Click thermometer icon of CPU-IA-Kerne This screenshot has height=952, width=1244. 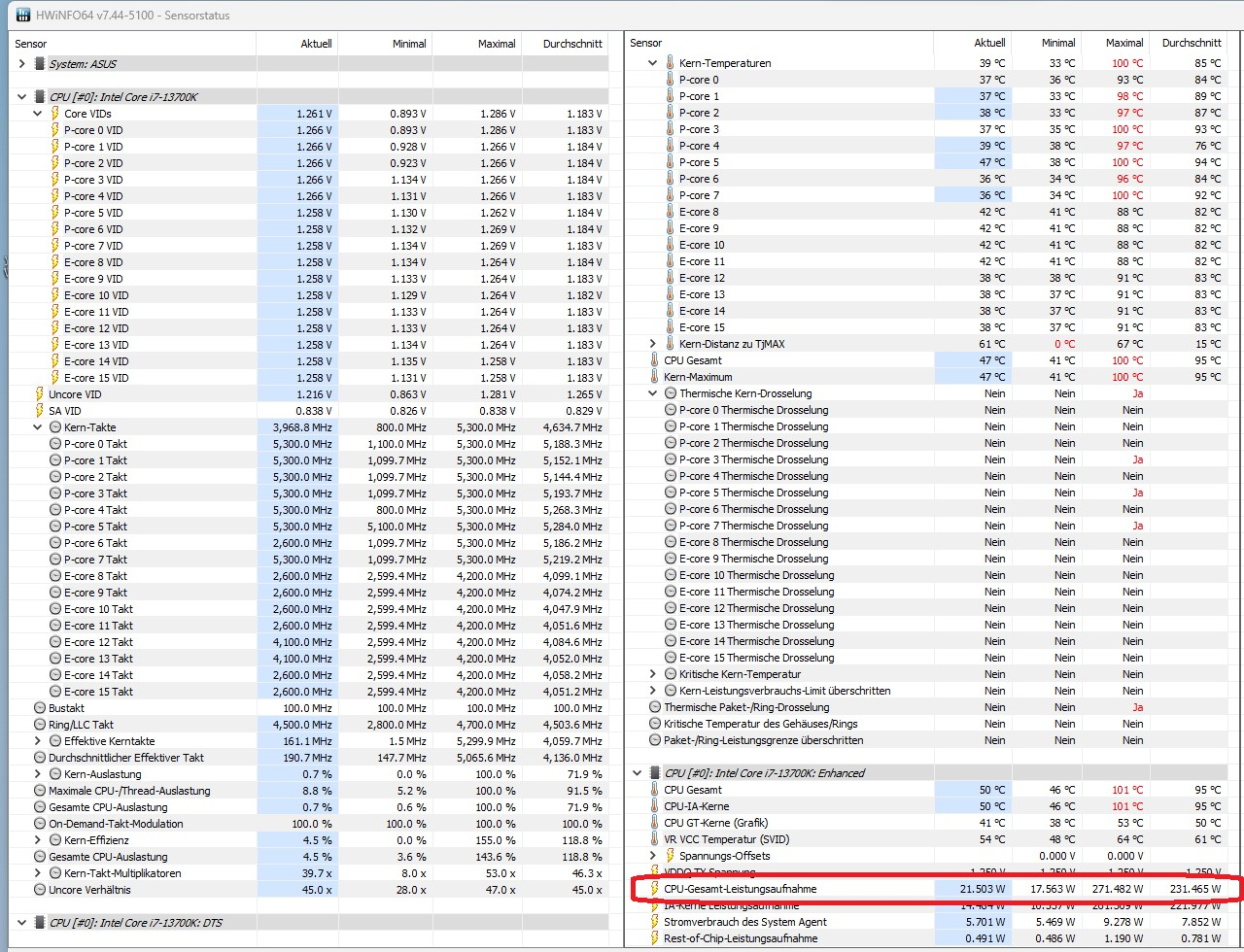(x=654, y=806)
